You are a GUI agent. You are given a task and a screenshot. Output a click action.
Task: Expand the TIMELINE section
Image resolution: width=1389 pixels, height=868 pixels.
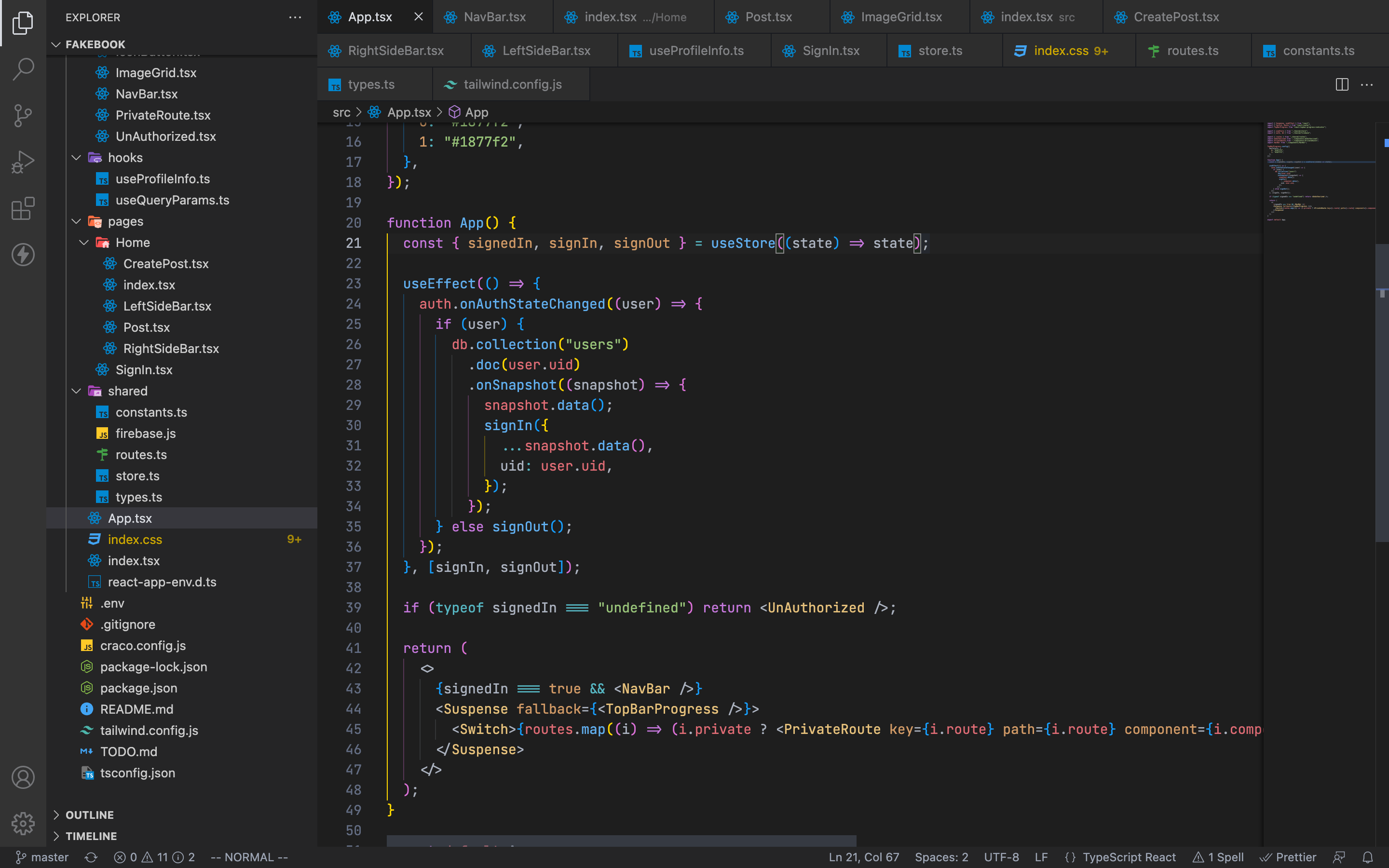[181, 836]
